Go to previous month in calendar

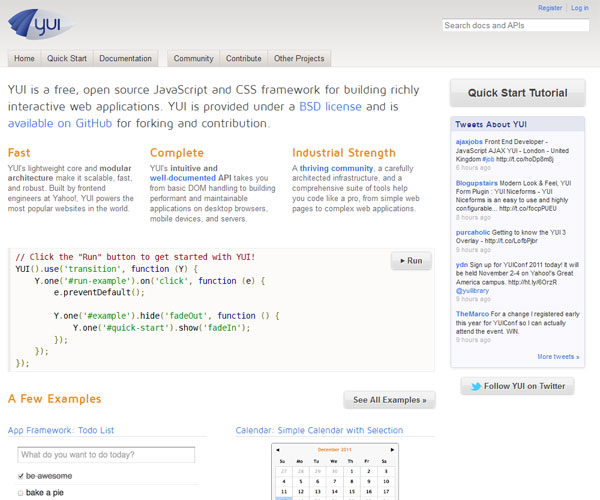[278, 450]
